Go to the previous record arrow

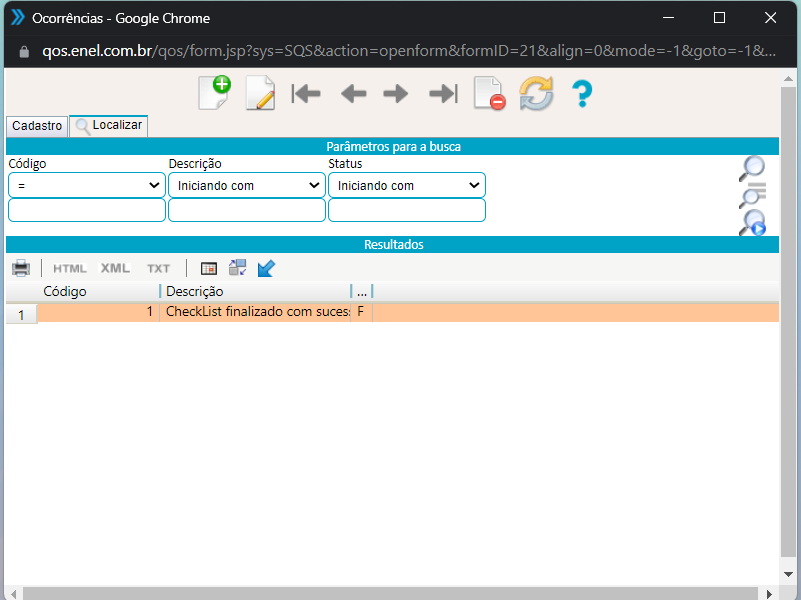click(x=353, y=94)
